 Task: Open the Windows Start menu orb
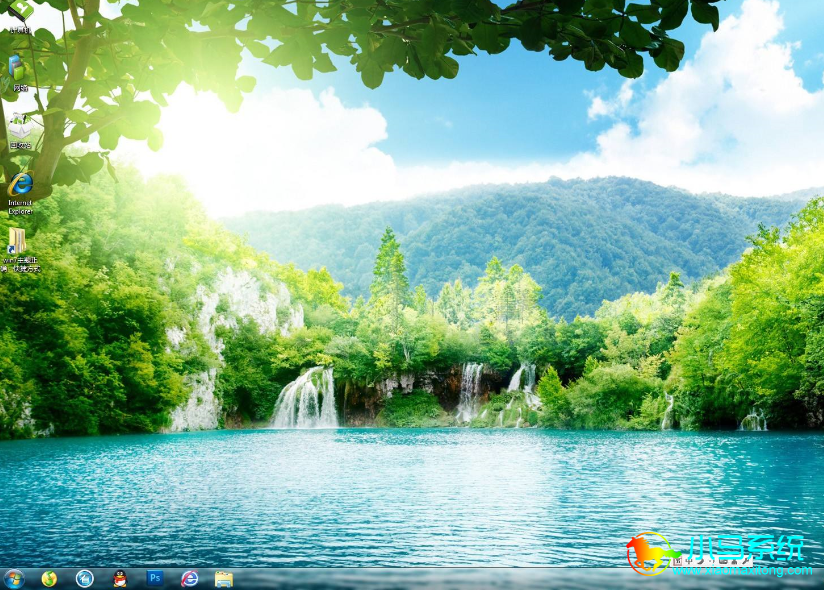coord(14,579)
